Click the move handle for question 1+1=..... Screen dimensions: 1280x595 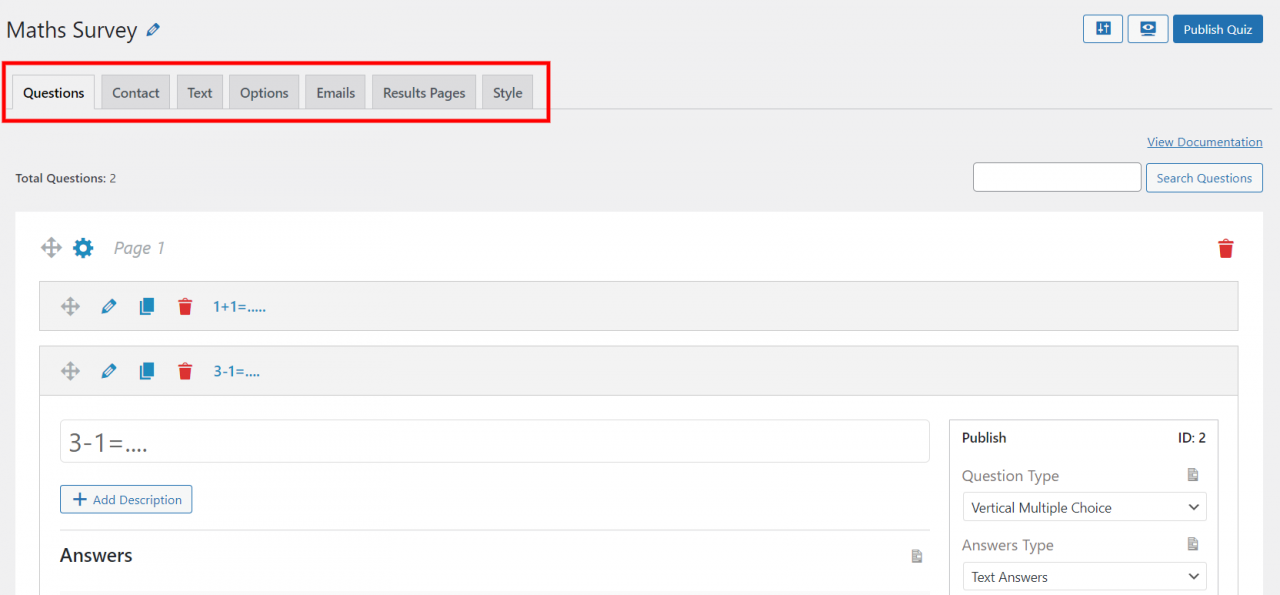[x=70, y=306]
